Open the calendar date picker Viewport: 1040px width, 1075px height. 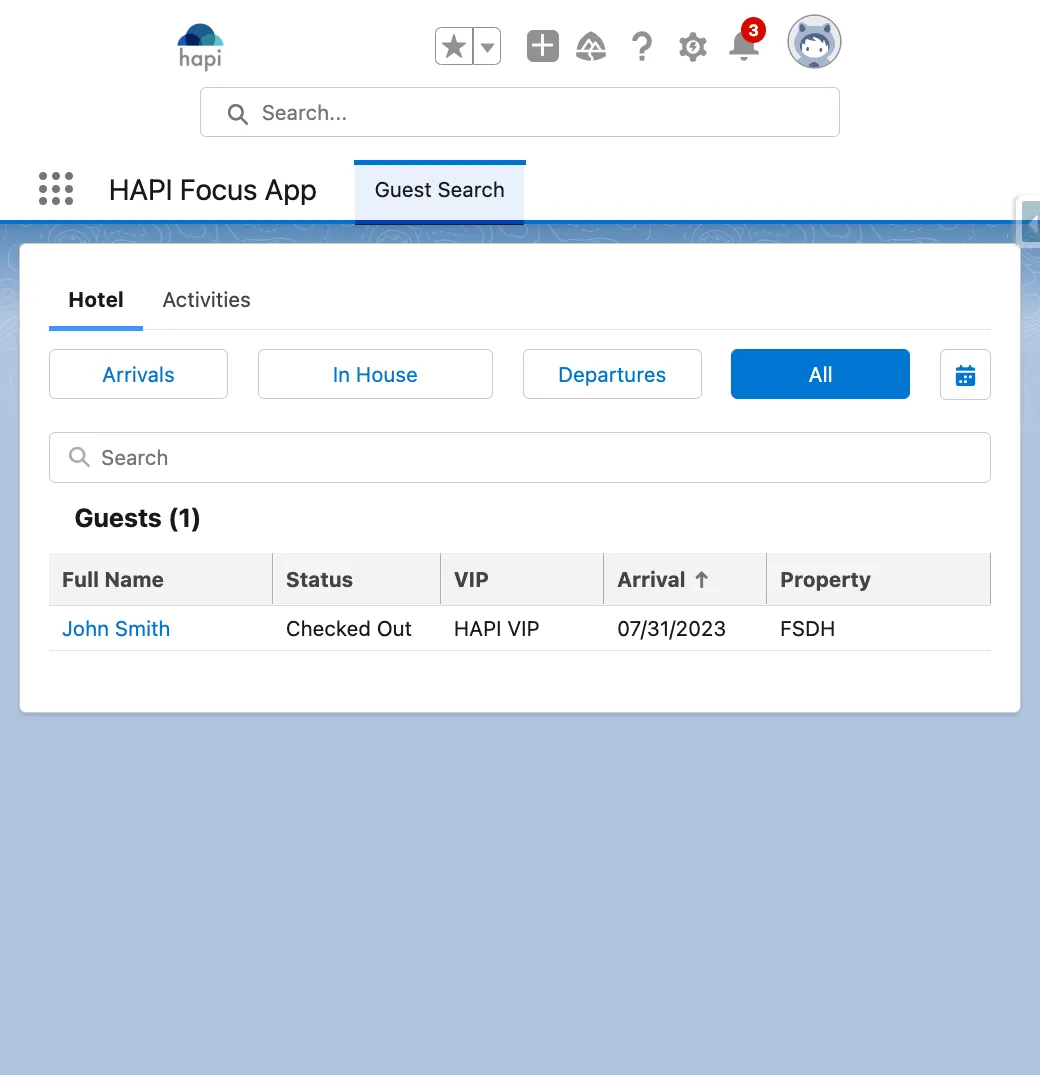click(x=965, y=375)
